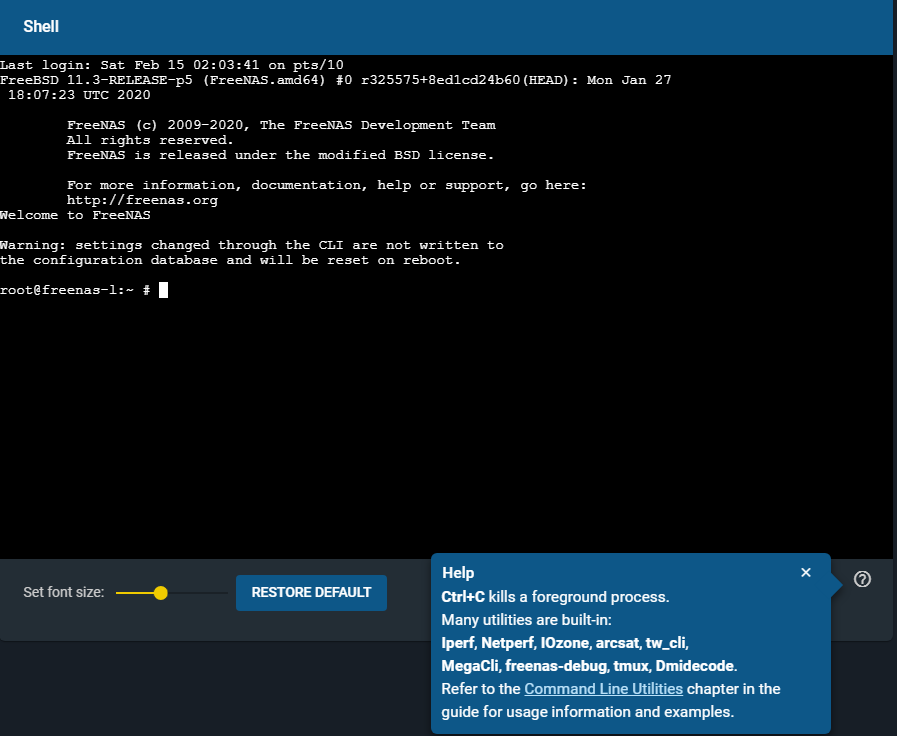
Task: Click 'guide for usage information and examples' text
Action: point(588,712)
